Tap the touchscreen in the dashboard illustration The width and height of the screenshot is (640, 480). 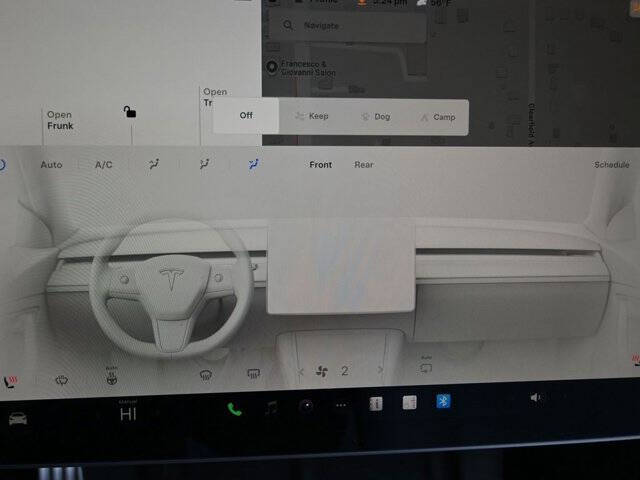pos(341,266)
